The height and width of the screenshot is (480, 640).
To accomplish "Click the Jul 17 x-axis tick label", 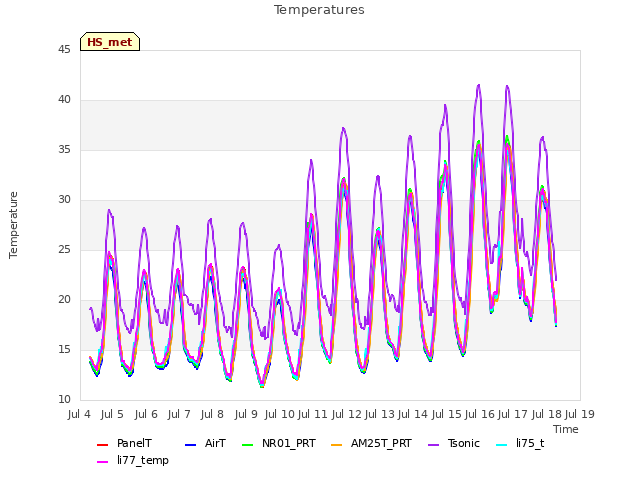I will pyautogui.click(x=513, y=414).
